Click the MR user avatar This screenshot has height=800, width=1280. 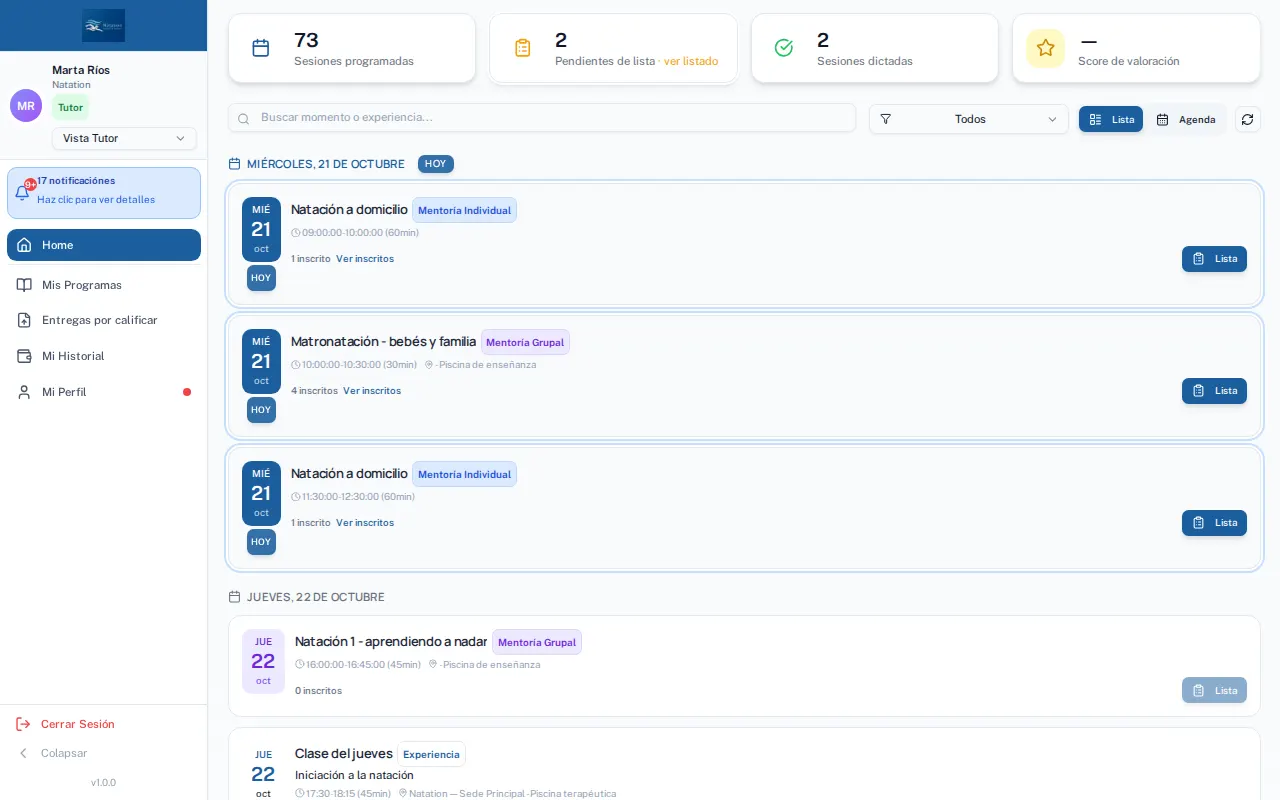(x=26, y=105)
